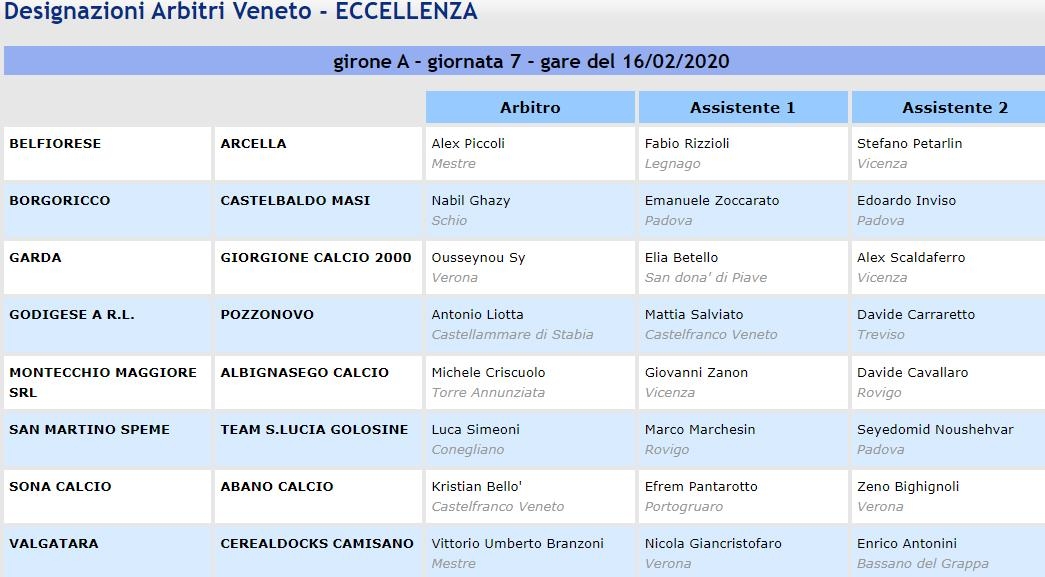Select GIORGIONE CALCIO 2000 cell

[x=319, y=267]
